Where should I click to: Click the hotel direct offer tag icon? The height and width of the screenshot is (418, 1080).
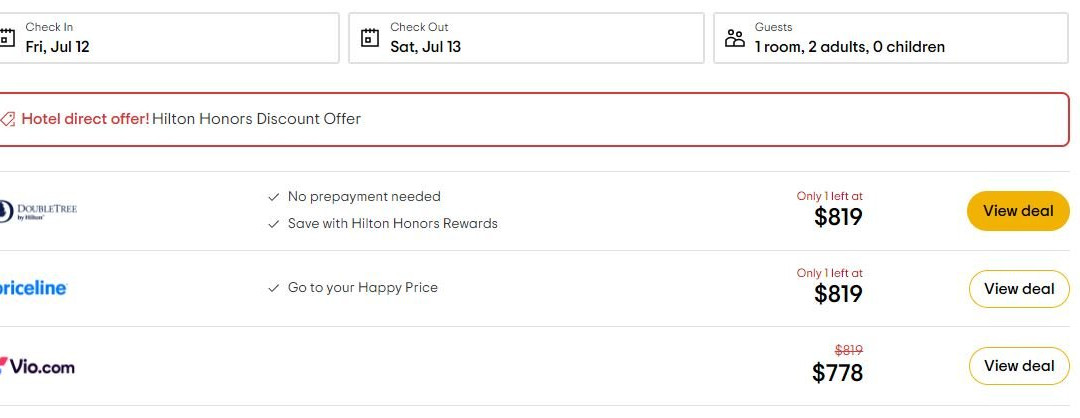(x=7, y=119)
